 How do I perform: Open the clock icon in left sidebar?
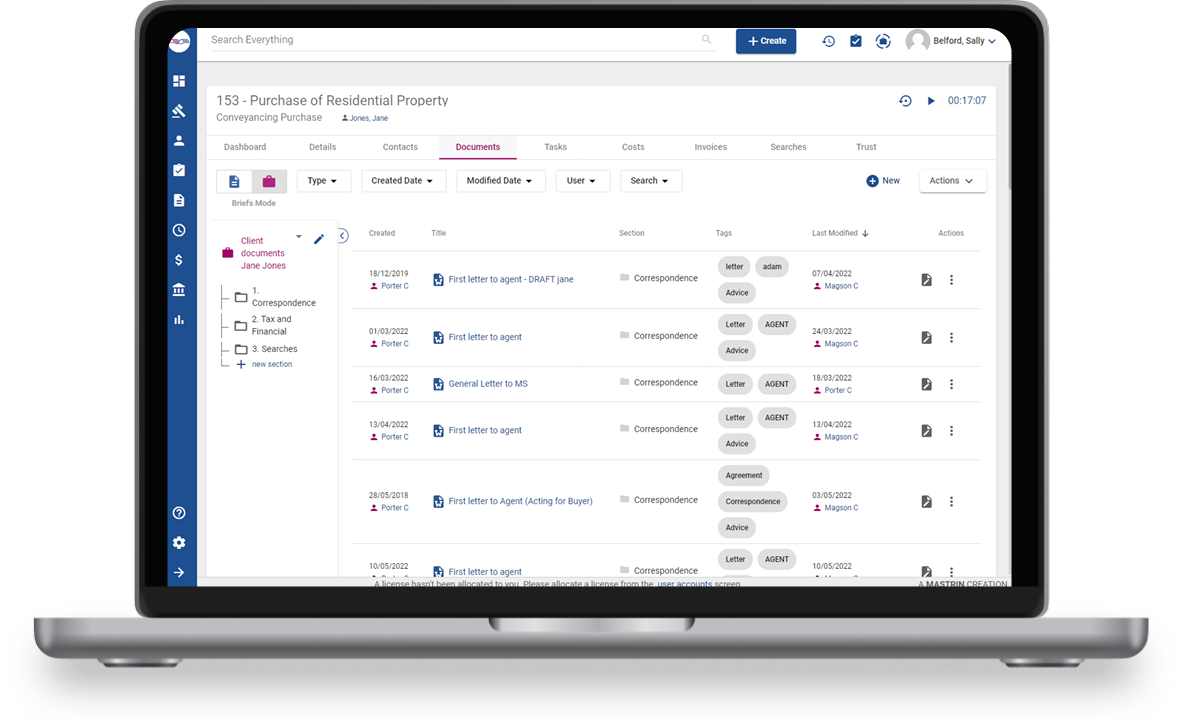(x=179, y=230)
